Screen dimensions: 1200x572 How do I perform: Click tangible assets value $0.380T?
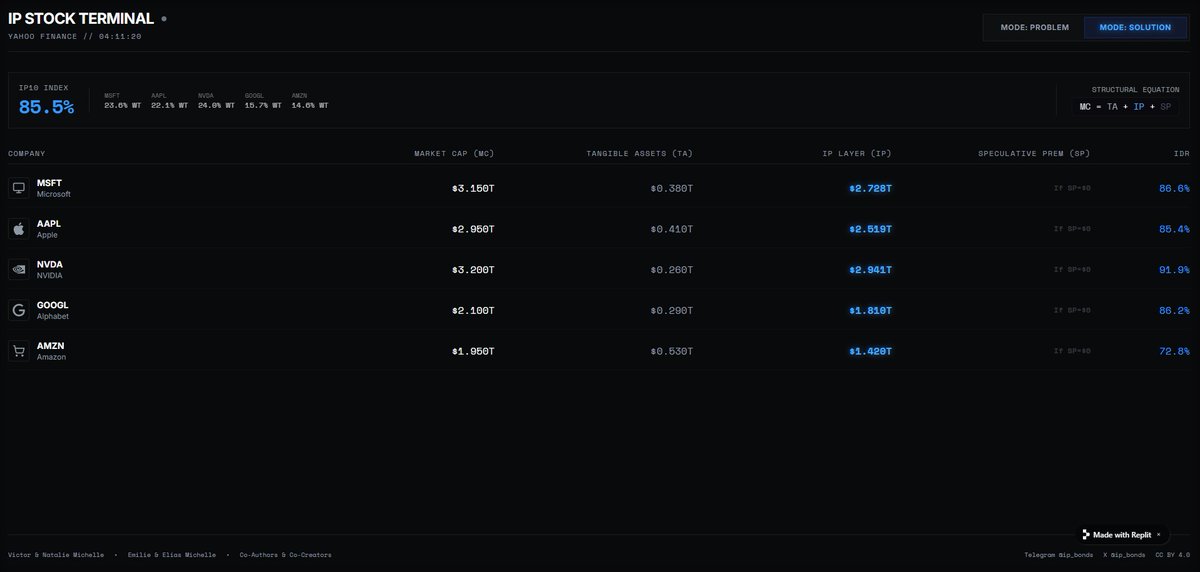click(x=672, y=188)
